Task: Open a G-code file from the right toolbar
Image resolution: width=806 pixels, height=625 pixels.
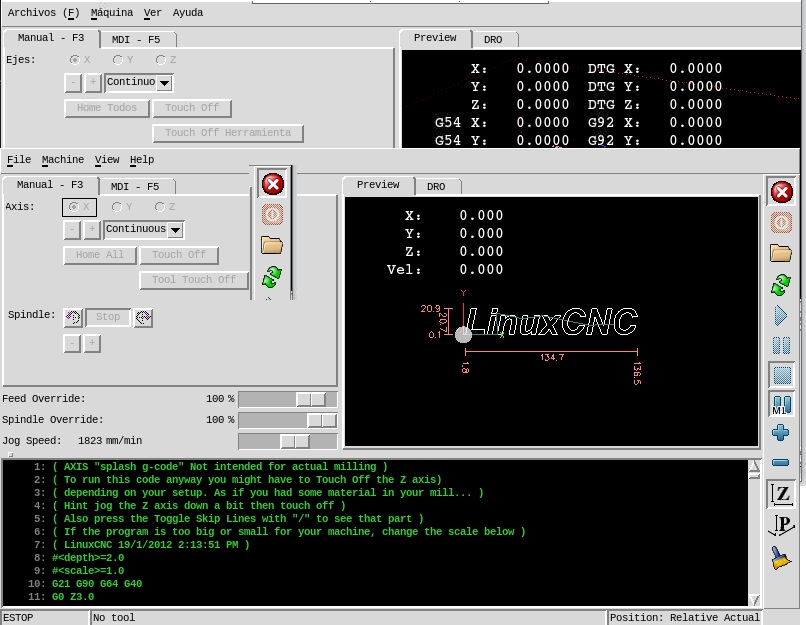Action: coord(781,253)
